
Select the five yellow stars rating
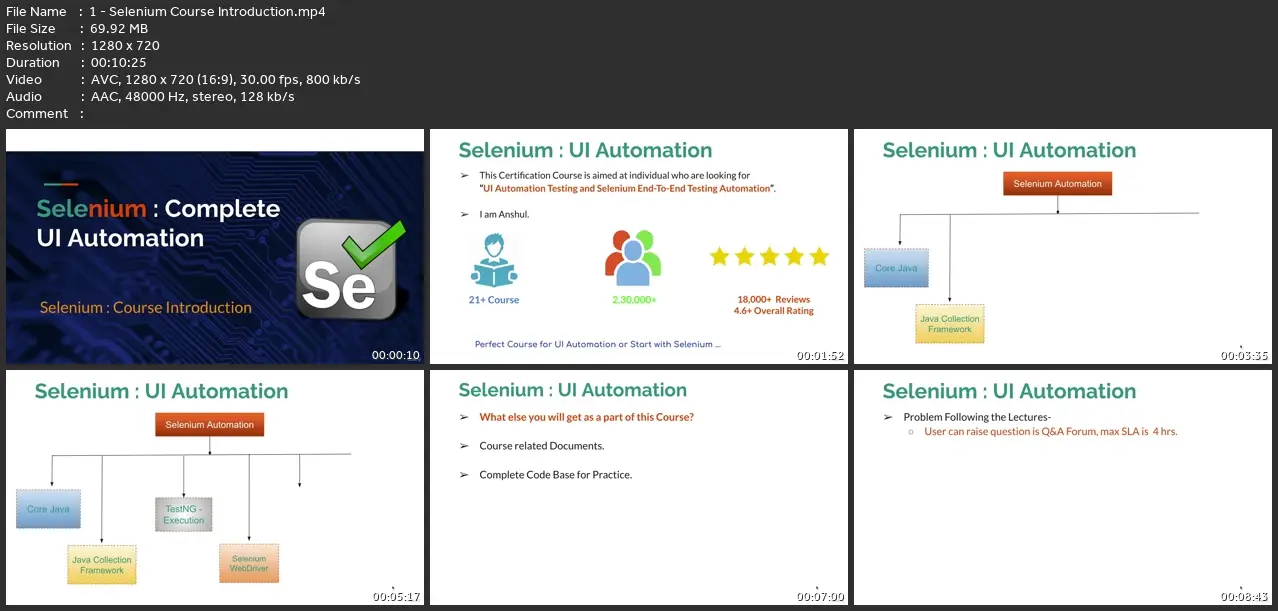coord(769,257)
